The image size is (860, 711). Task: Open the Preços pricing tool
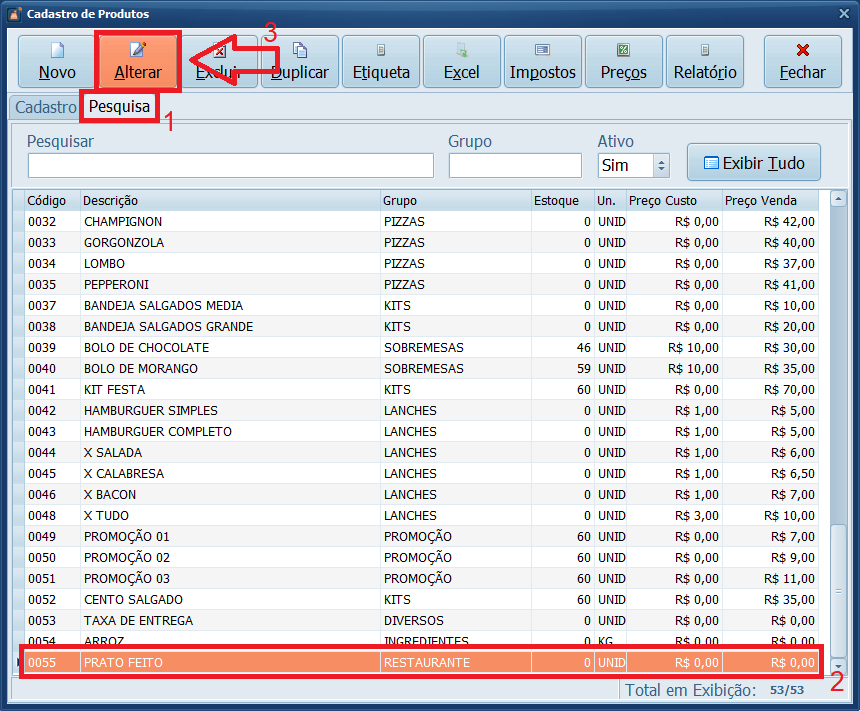(623, 61)
